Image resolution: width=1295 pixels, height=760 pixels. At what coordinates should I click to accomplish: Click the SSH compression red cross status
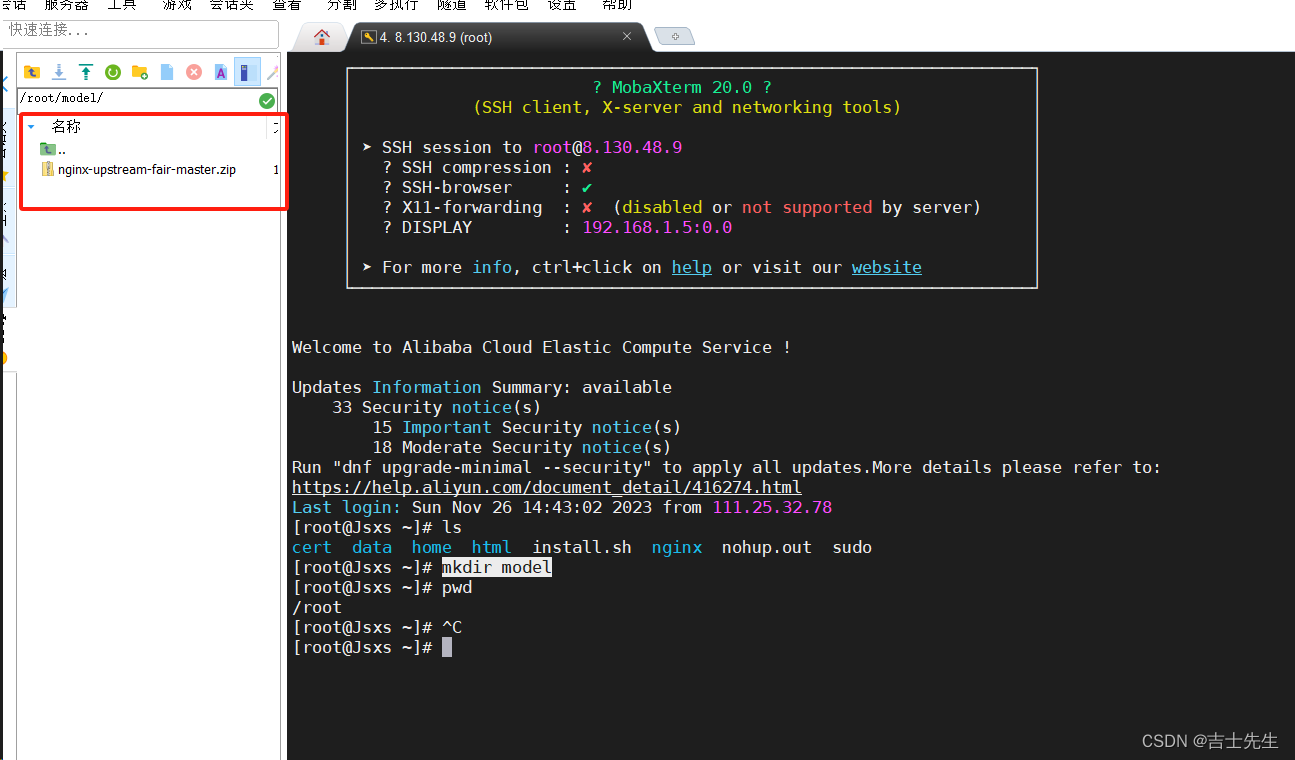click(x=587, y=167)
